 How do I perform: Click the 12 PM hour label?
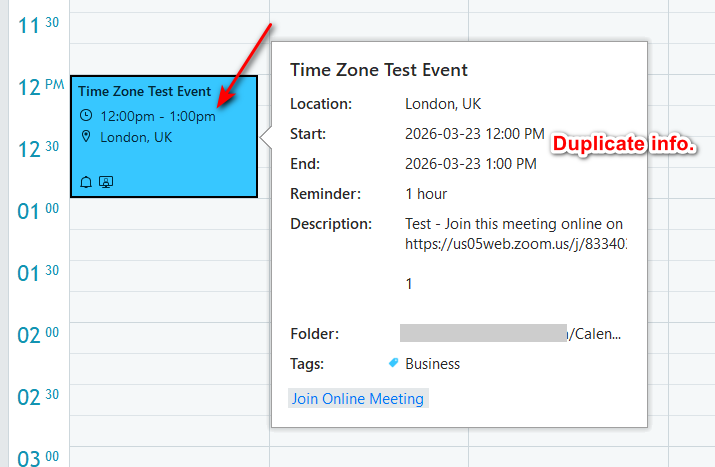40,88
